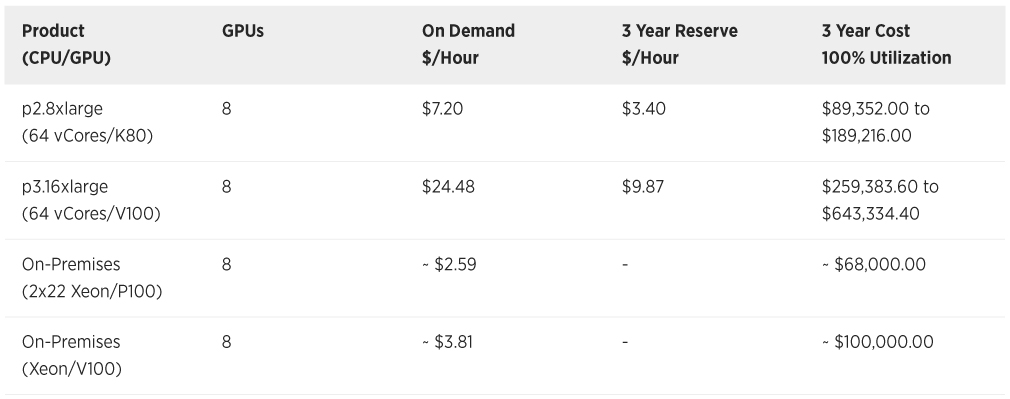Click the ~ $2.59 hourly price
The image size is (1010, 399).
click(449, 264)
